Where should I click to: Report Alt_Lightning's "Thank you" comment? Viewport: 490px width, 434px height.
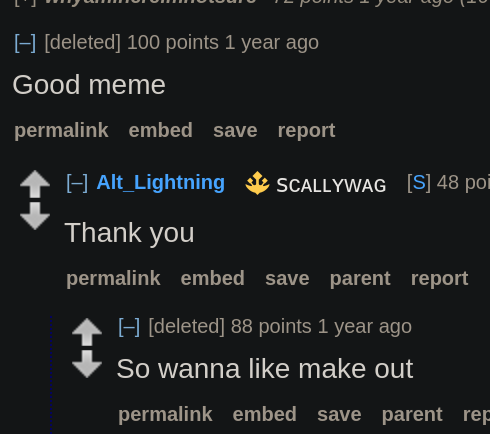click(x=439, y=279)
